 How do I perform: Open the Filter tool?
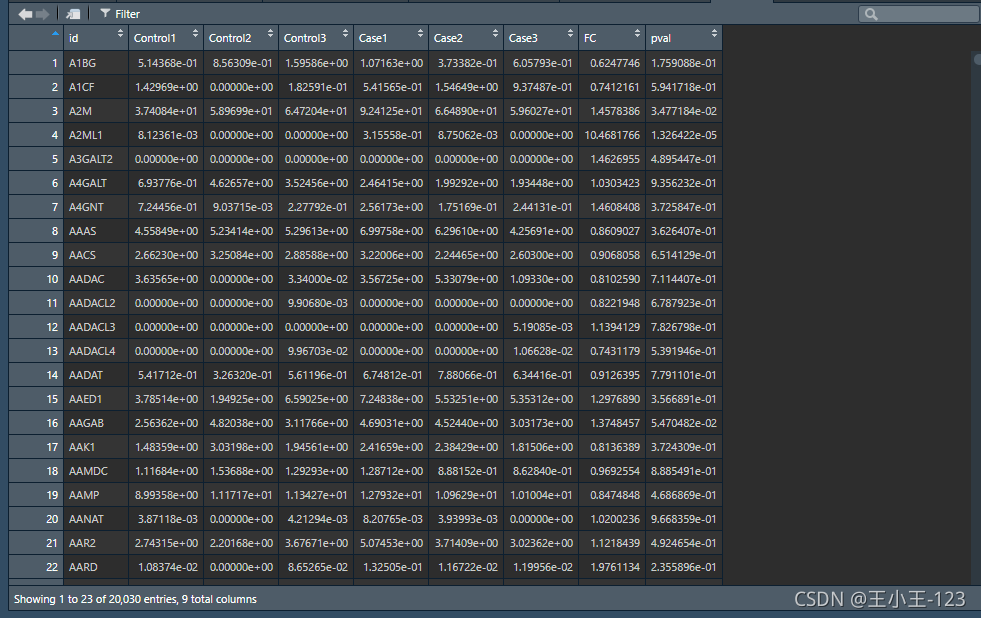coord(120,14)
